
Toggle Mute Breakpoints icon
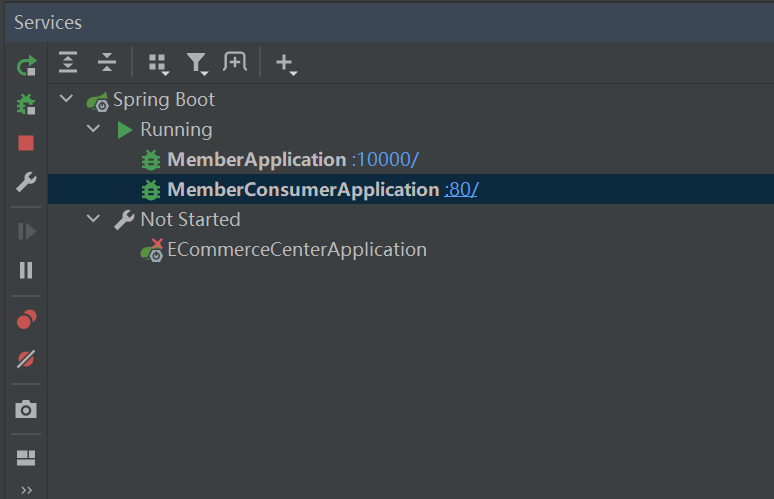point(27,359)
